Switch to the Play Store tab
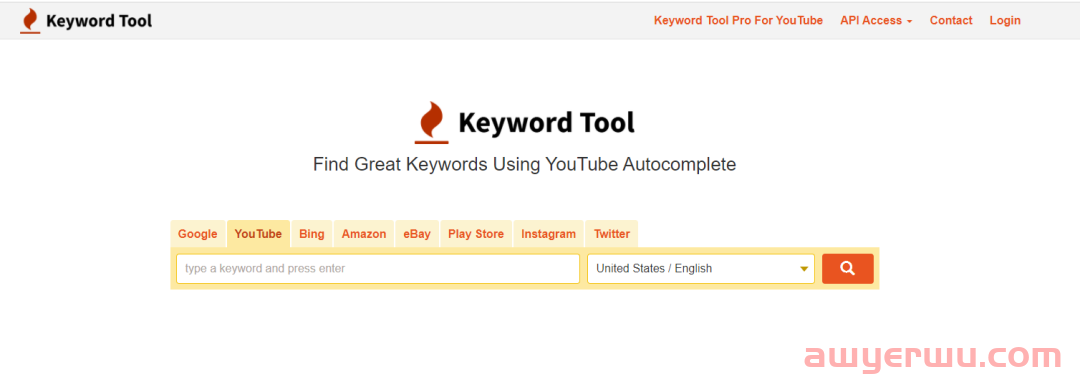The width and height of the screenshot is (1080, 387). pyautogui.click(x=476, y=234)
